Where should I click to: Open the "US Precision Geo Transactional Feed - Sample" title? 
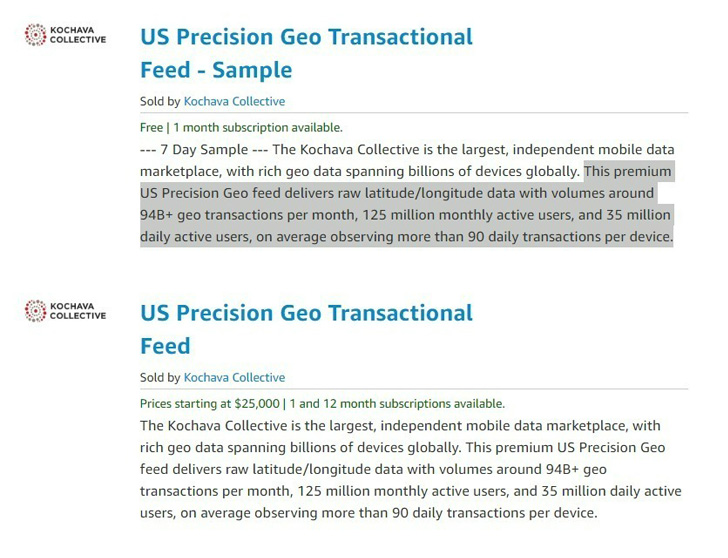306,38
